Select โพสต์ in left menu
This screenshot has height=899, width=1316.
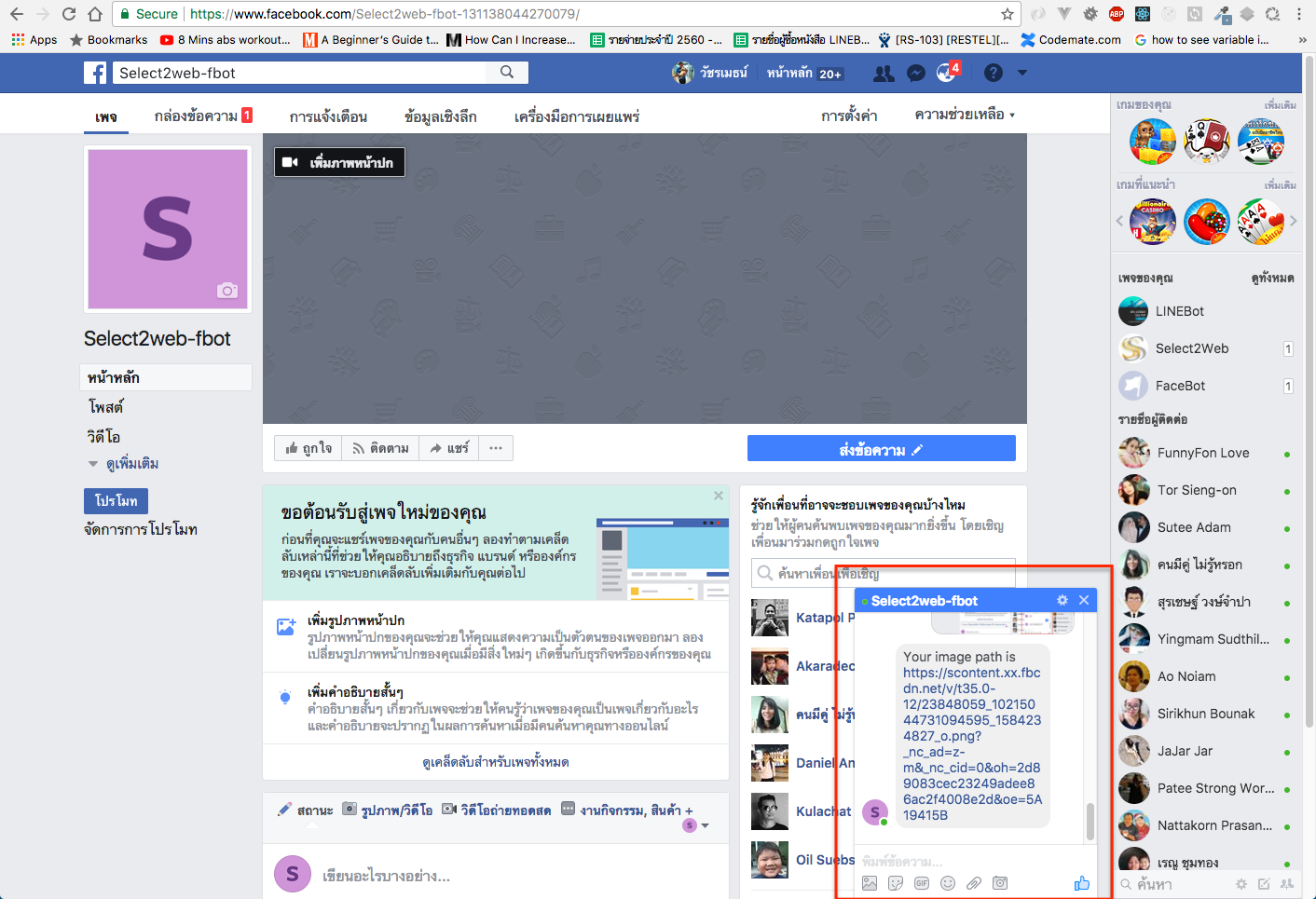click(x=105, y=407)
